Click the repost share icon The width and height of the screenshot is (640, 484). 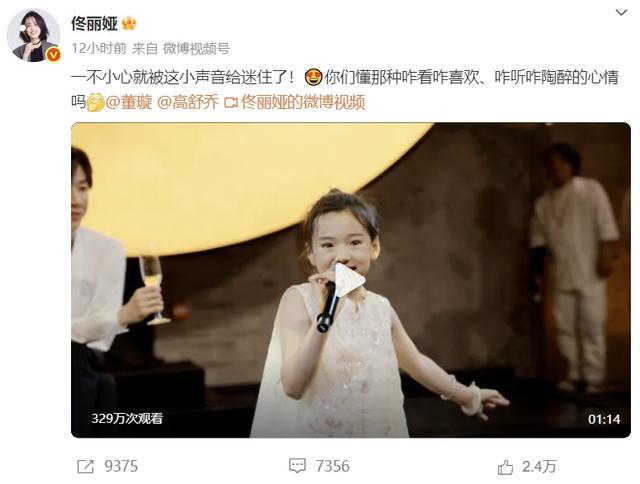tap(85, 466)
